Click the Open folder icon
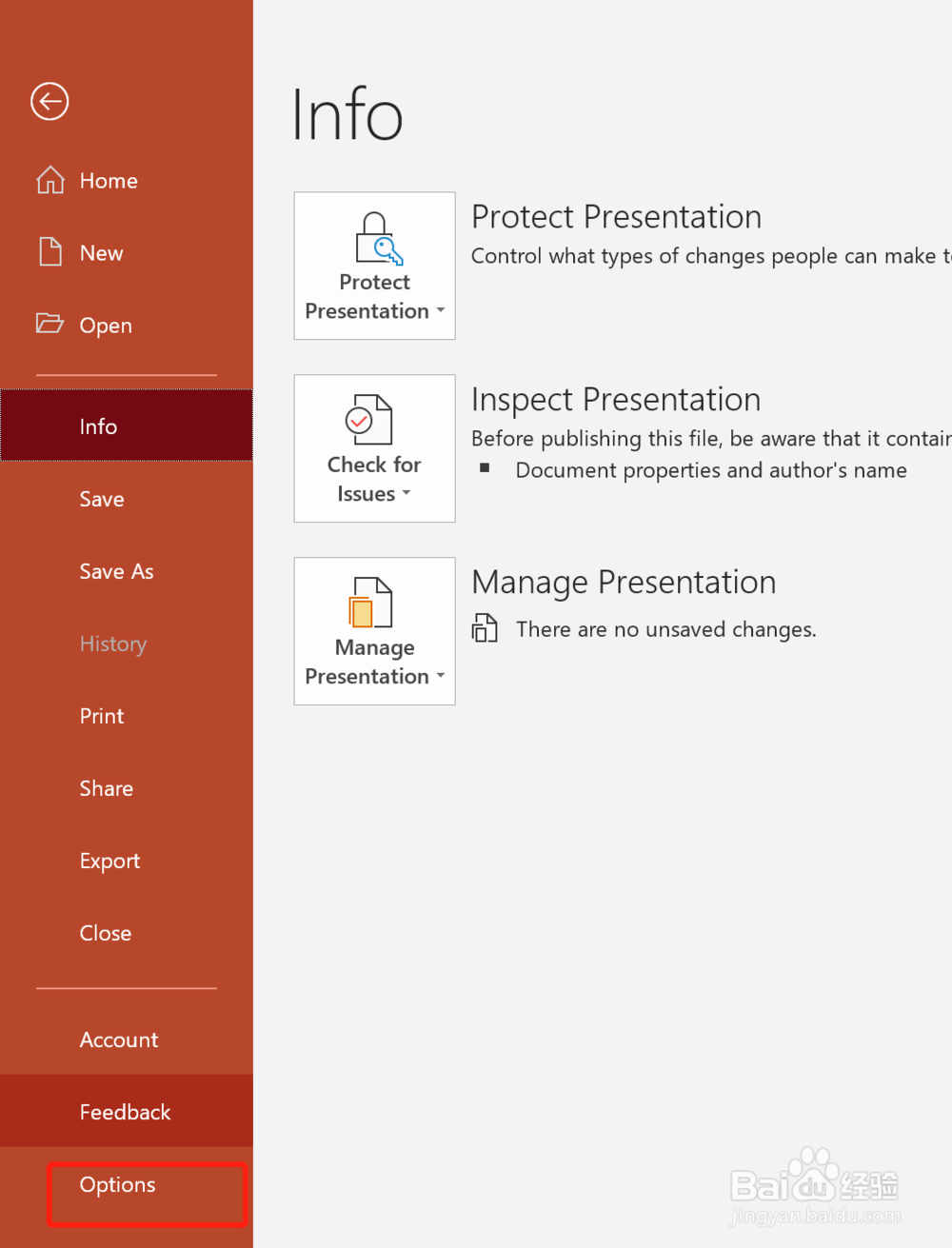Screen dimensions: 952x1248 tap(50, 324)
